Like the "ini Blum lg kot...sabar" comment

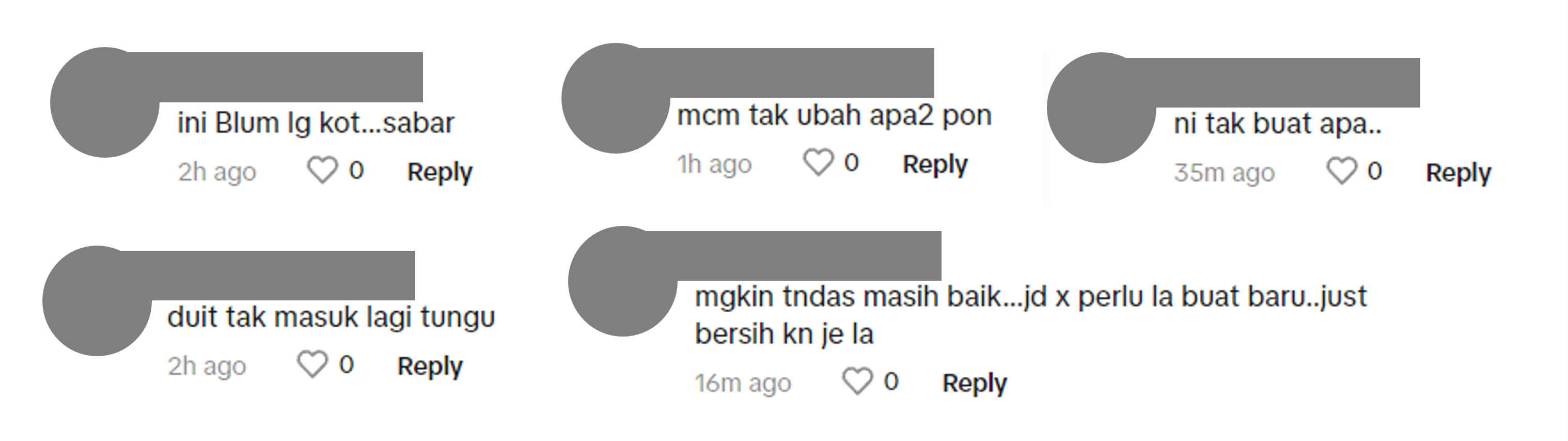point(322,170)
